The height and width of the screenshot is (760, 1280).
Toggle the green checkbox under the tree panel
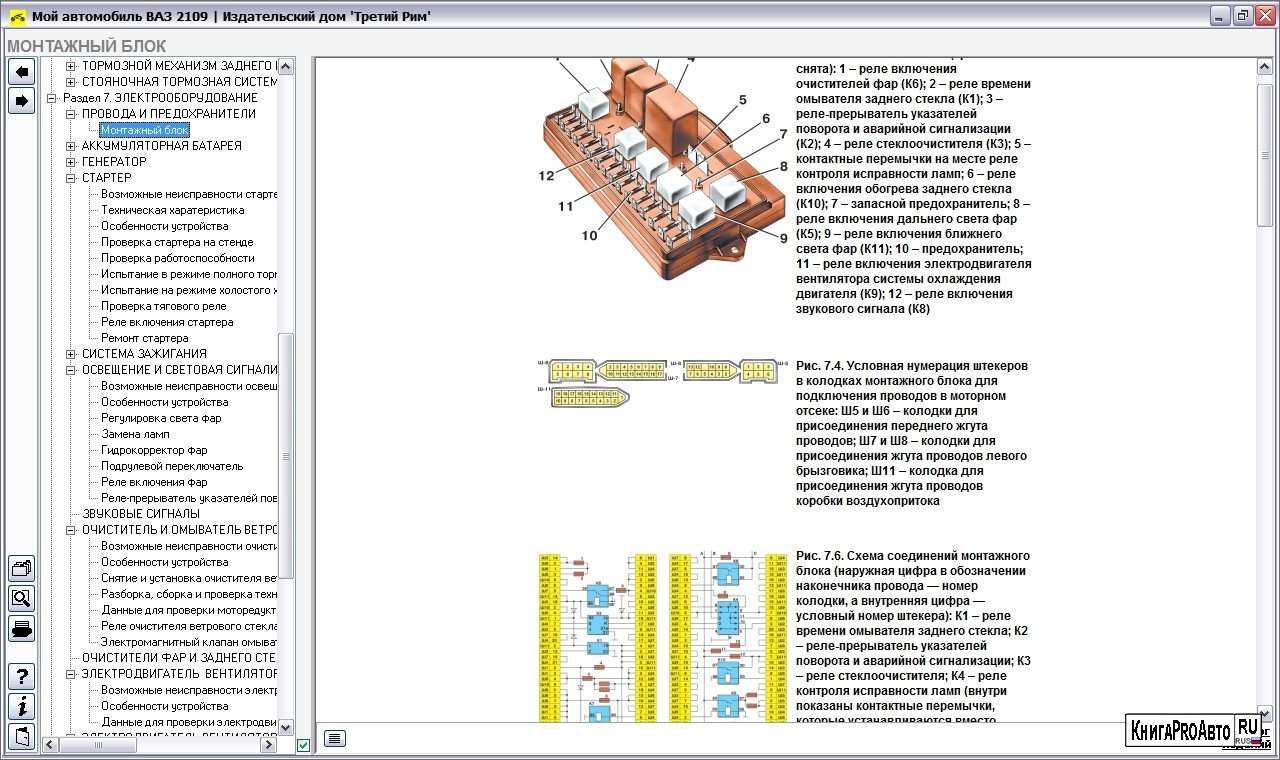303,745
